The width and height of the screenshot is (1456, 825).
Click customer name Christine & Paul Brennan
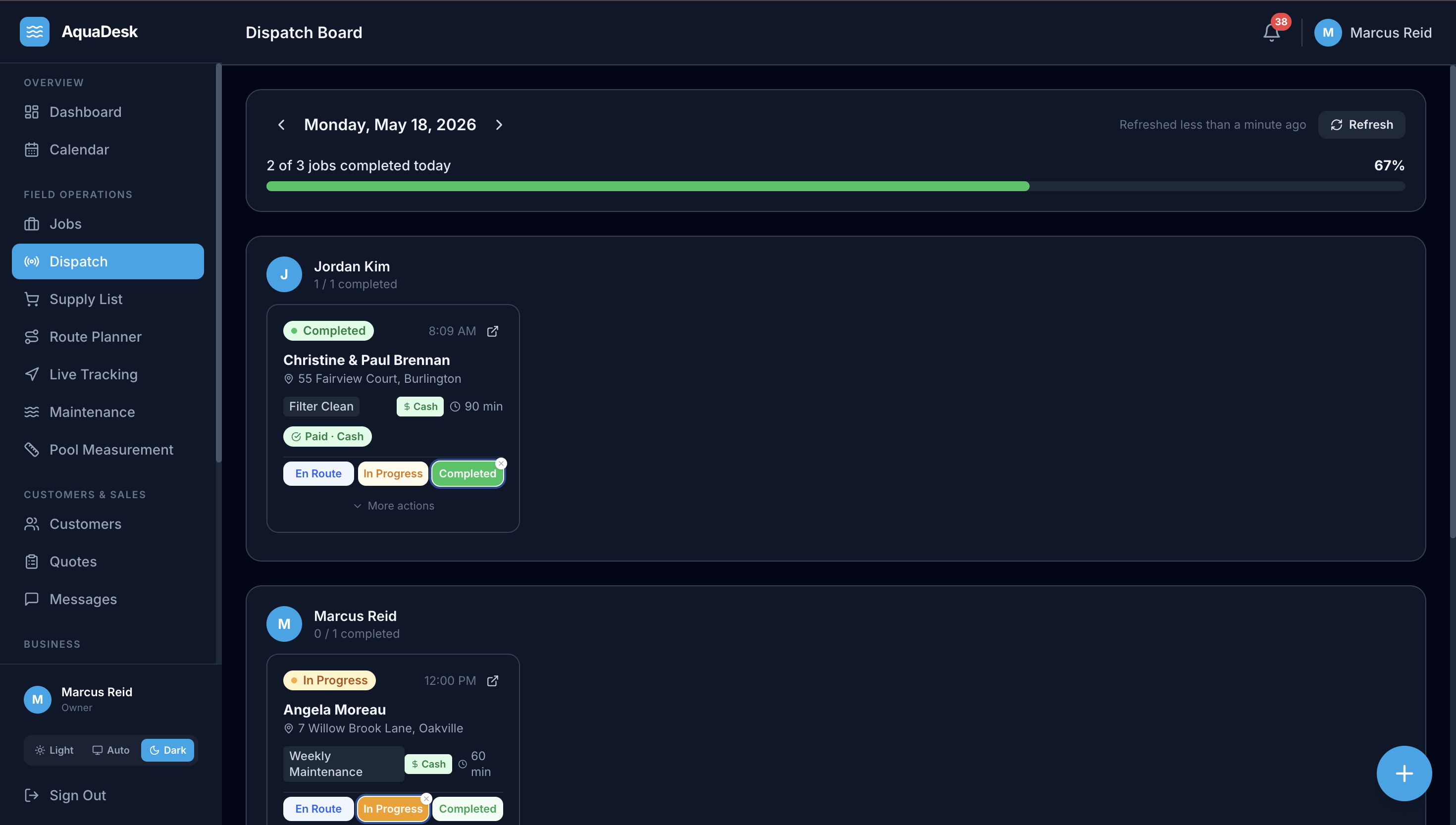coord(366,360)
